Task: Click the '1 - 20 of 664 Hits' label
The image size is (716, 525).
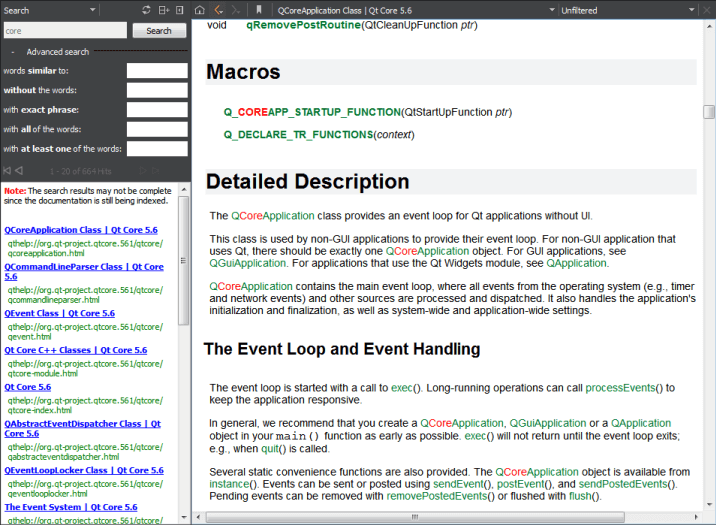Action: 81,171
